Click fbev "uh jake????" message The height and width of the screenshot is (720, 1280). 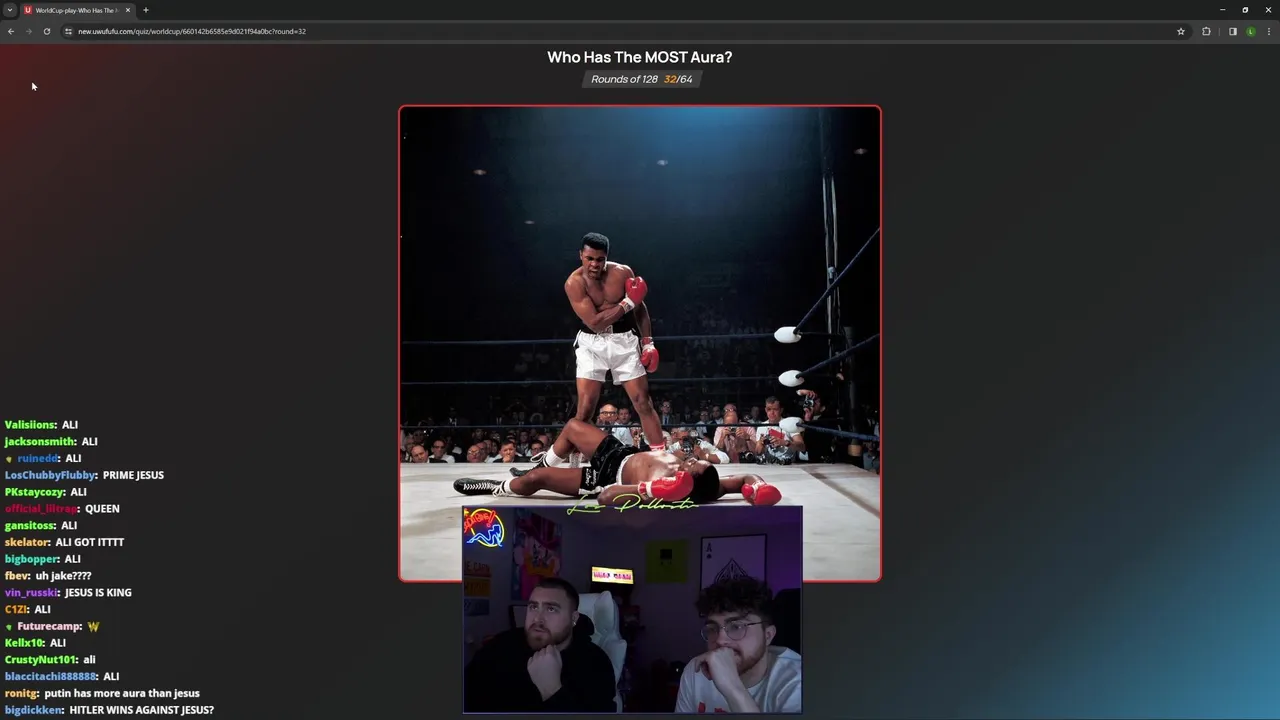48,576
